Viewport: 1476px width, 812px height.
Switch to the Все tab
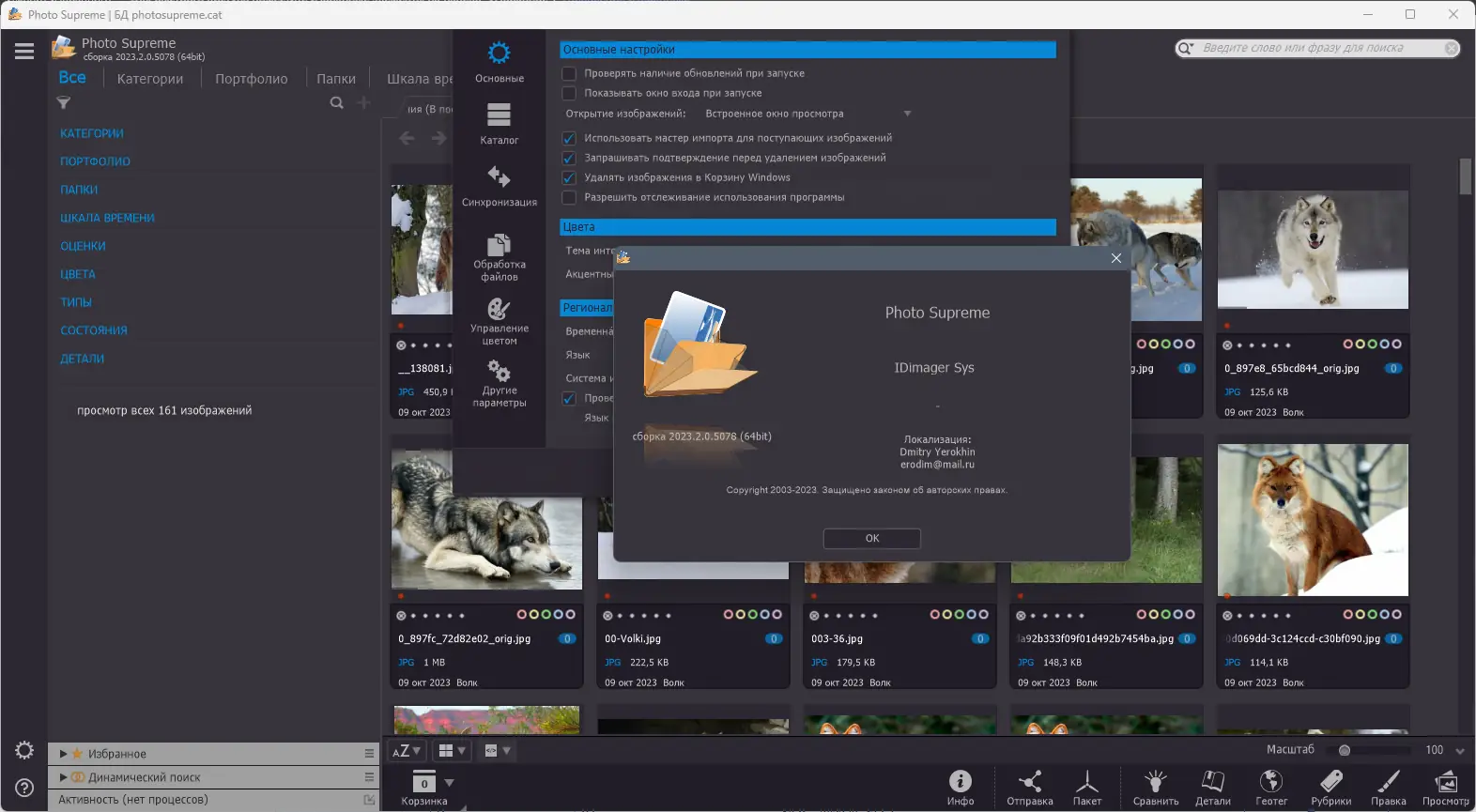pos(72,78)
